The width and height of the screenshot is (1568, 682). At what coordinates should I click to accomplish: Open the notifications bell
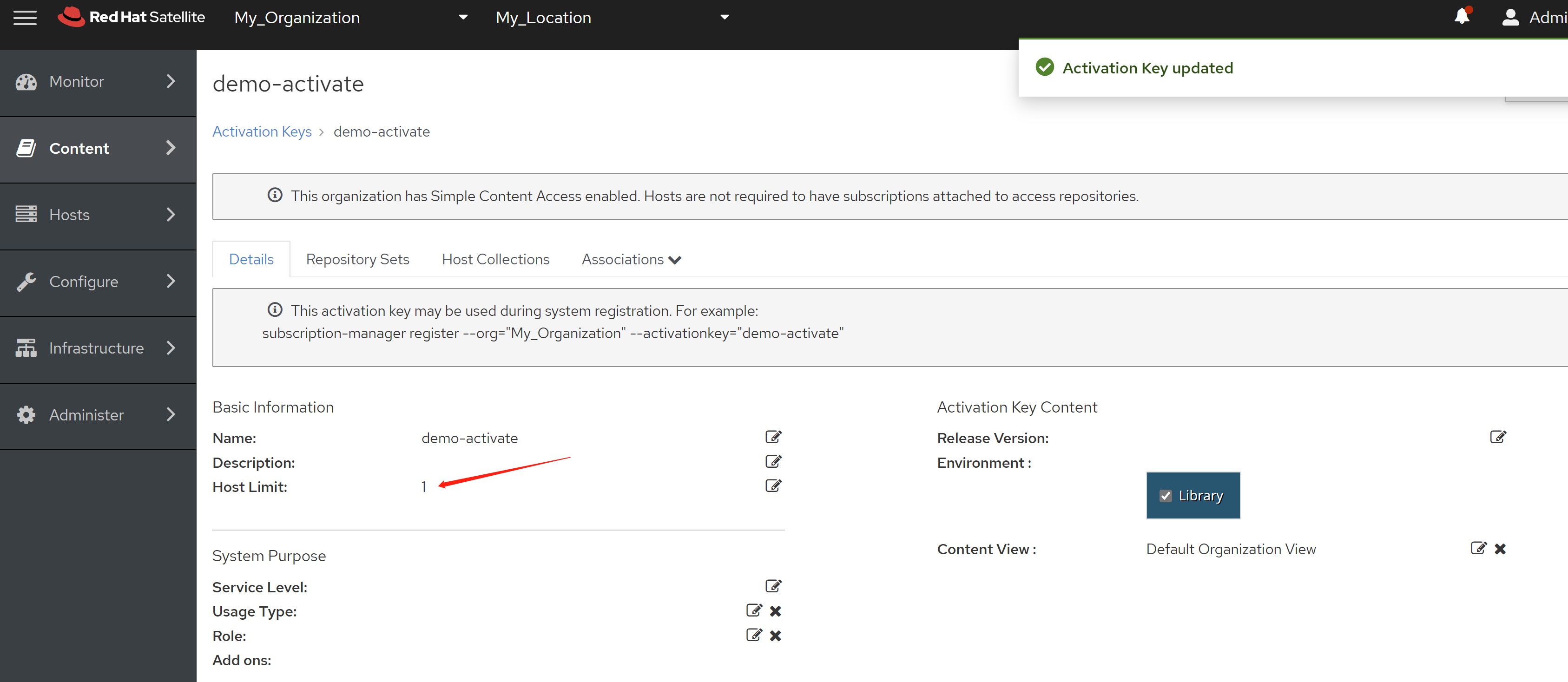coord(1462,16)
